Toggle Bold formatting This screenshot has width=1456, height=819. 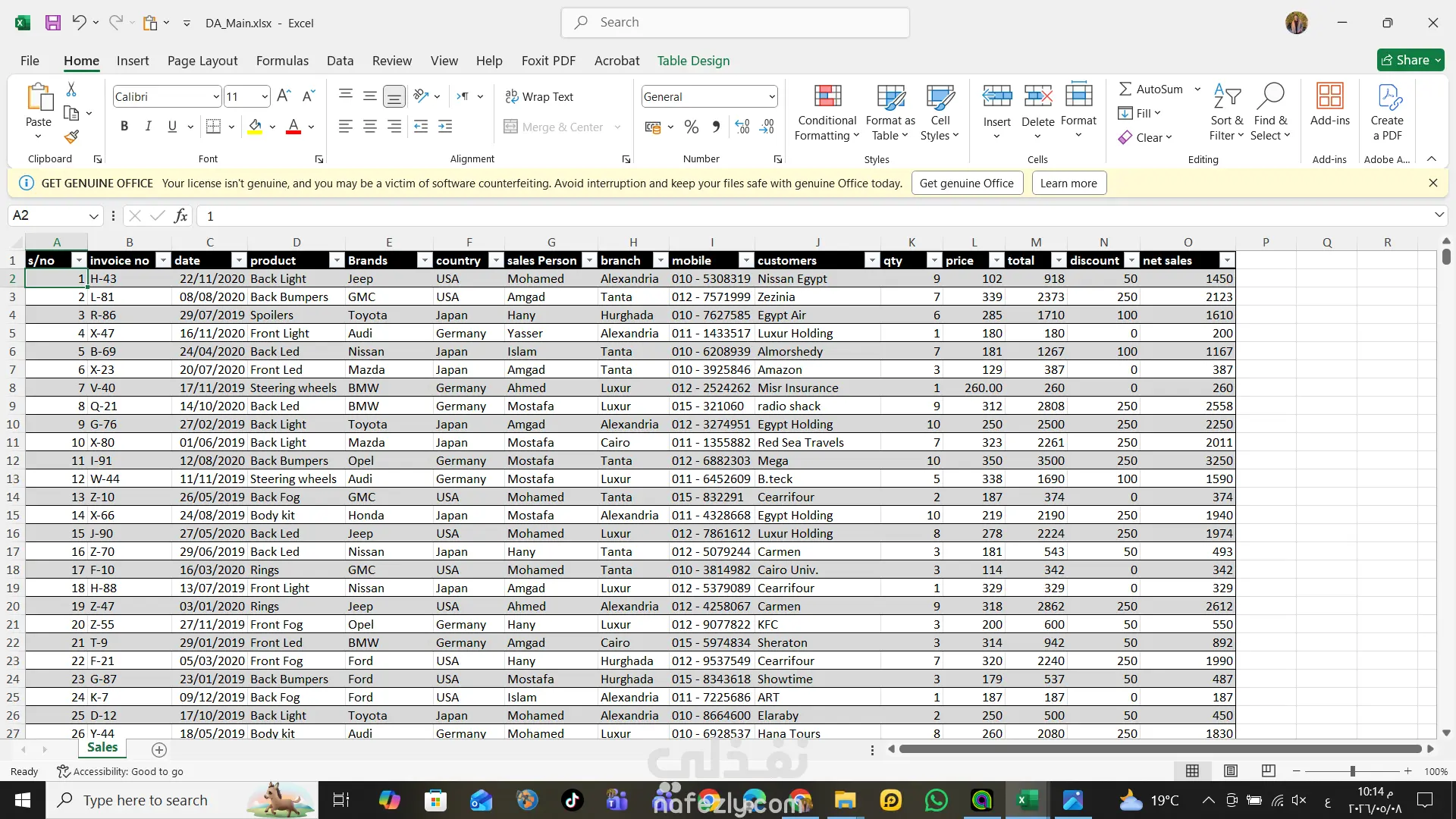click(x=124, y=127)
